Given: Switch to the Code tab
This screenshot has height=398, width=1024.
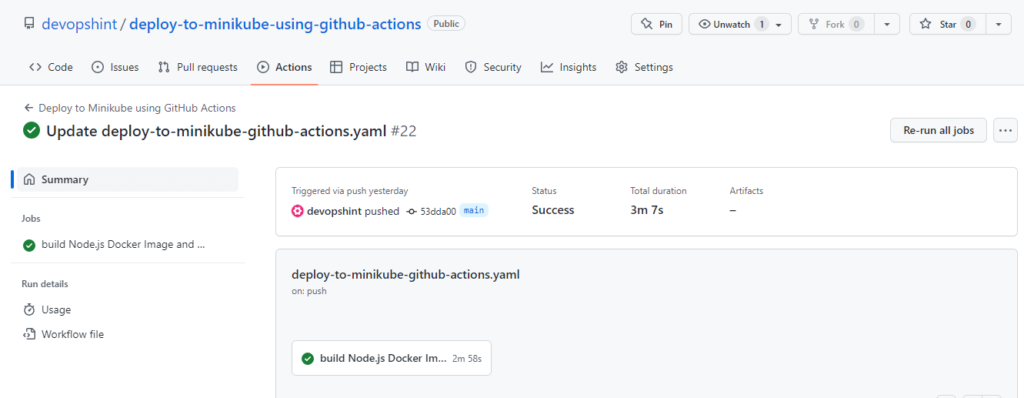Looking at the screenshot, I should pyautogui.click(x=51, y=67).
